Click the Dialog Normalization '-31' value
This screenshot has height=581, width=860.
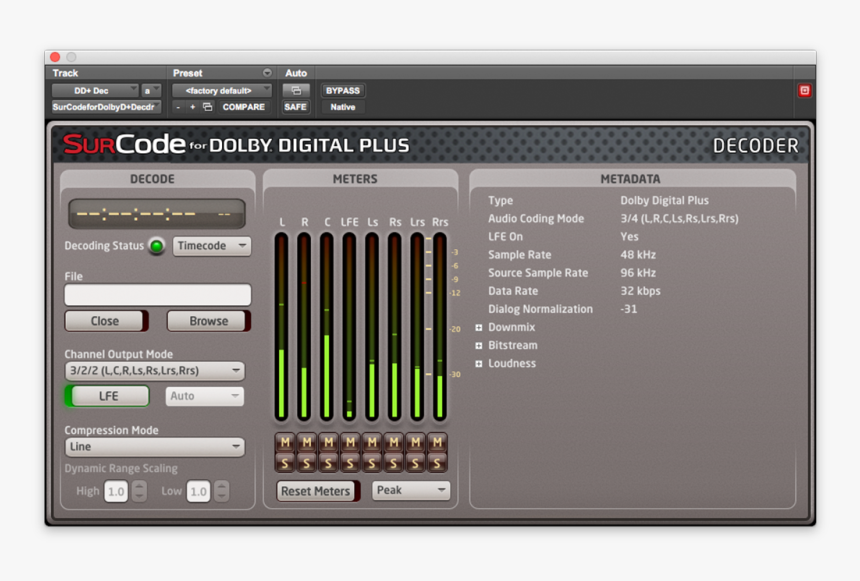pyautogui.click(x=629, y=309)
